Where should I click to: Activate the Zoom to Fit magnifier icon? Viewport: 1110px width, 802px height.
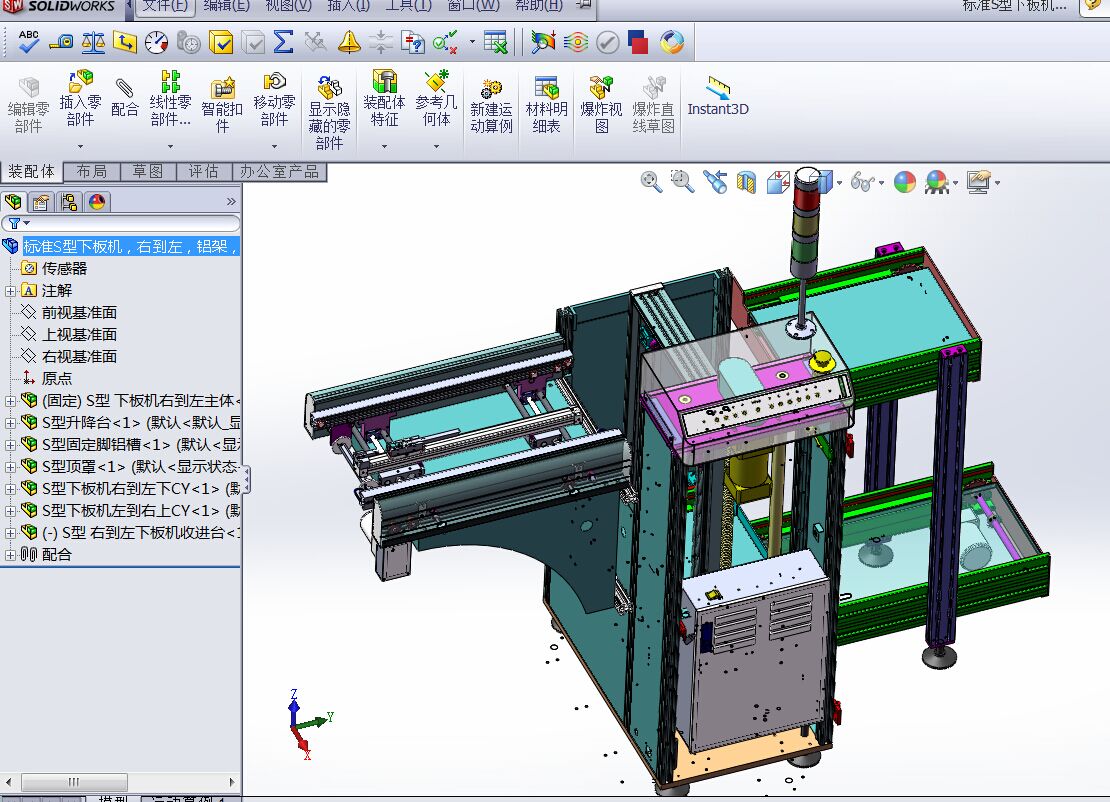(x=651, y=181)
